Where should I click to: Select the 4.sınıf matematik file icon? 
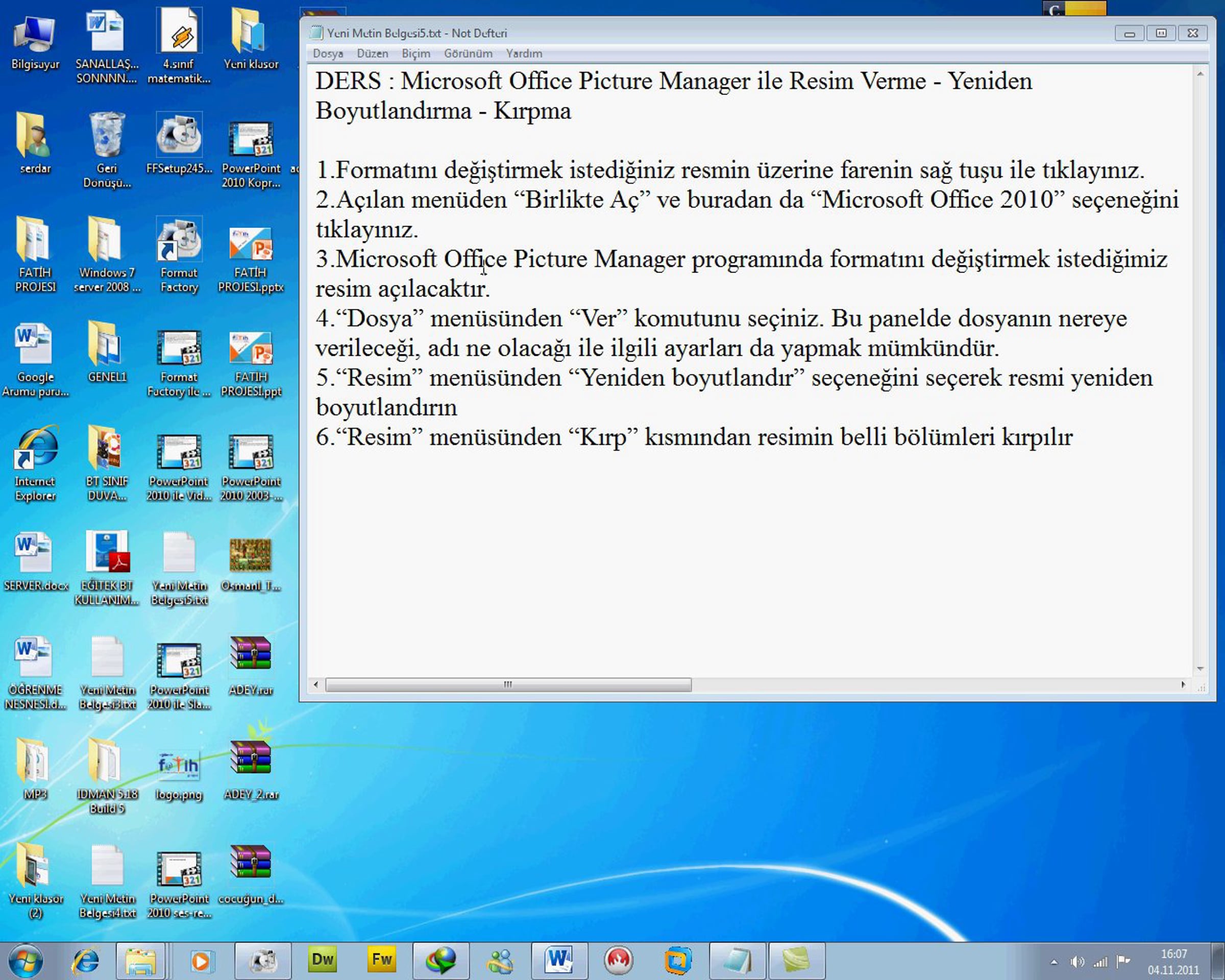[x=179, y=46]
